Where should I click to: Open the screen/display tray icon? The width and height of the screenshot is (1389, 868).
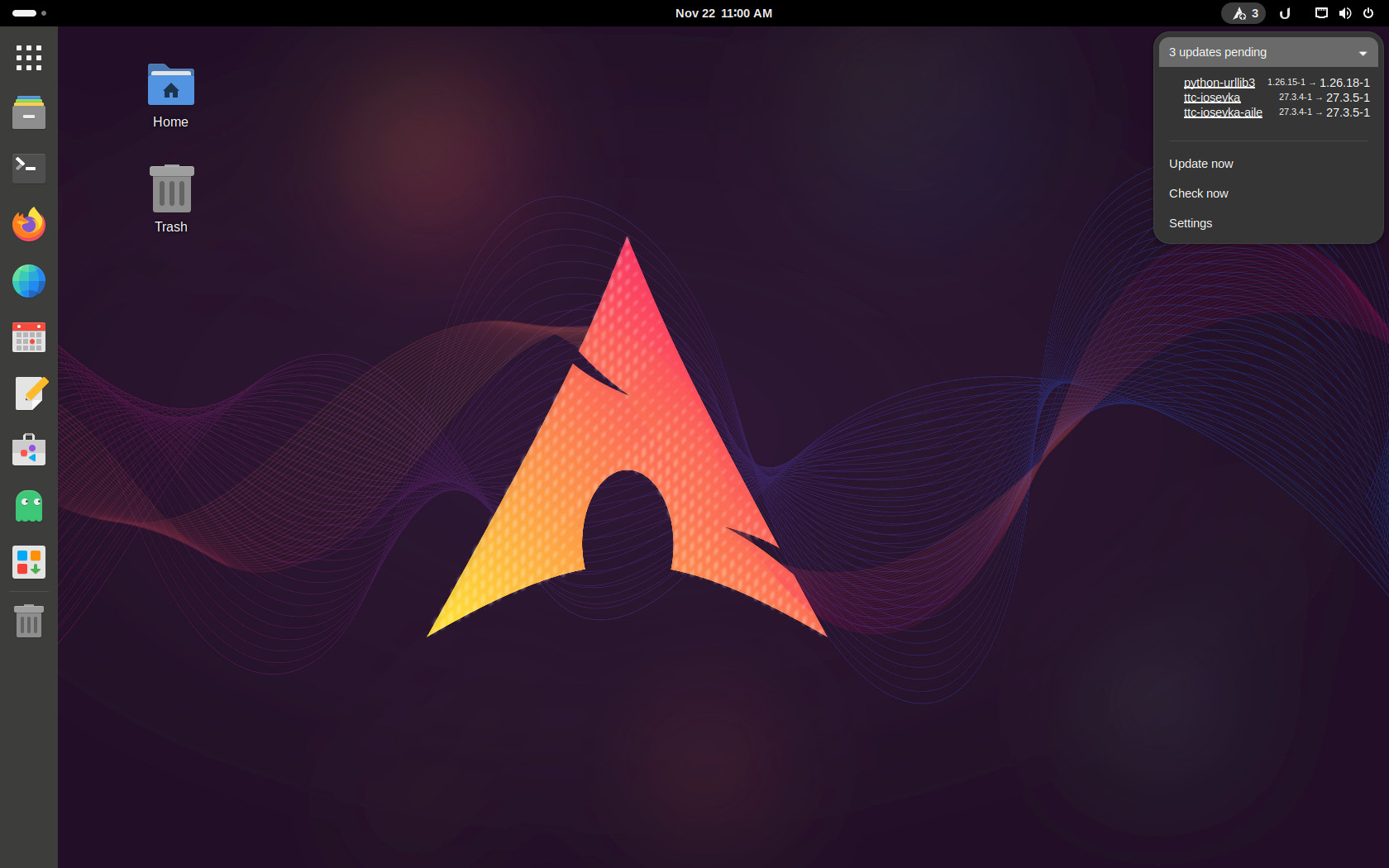[1321, 13]
